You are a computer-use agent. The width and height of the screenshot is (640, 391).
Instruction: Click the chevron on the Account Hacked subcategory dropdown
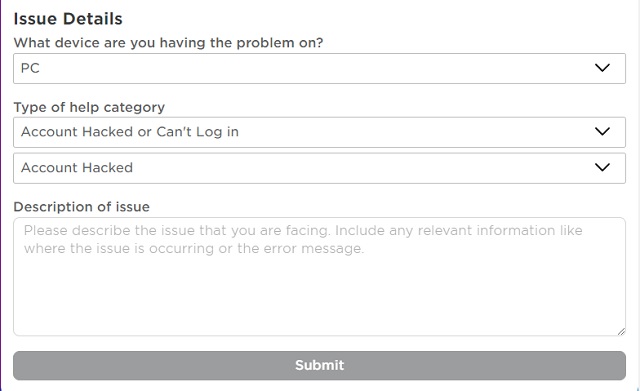click(602, 167)
